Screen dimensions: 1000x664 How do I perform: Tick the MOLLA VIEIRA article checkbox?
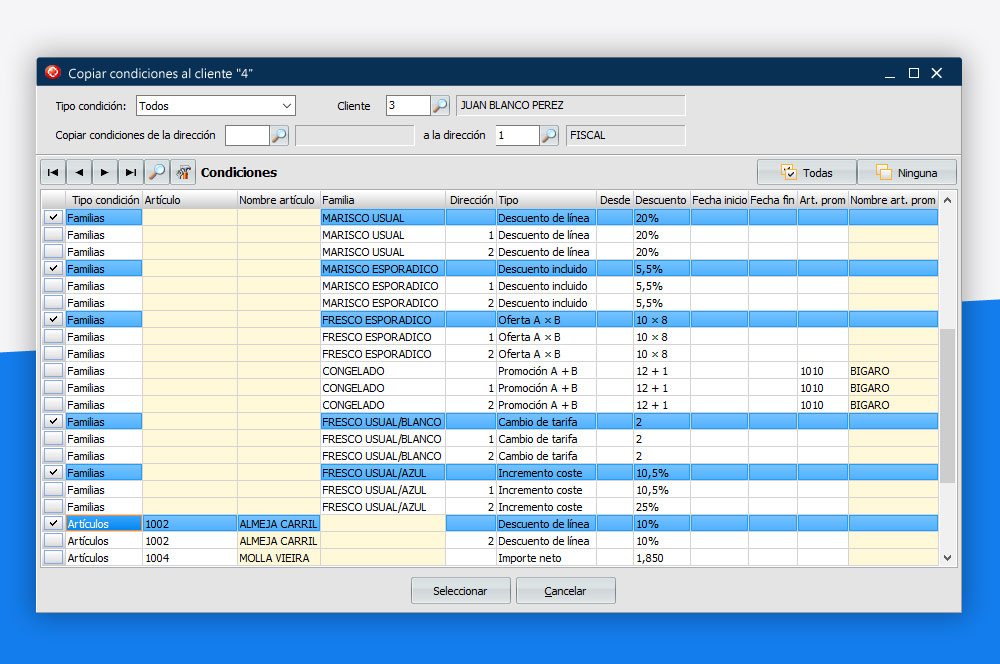[53, 558]
